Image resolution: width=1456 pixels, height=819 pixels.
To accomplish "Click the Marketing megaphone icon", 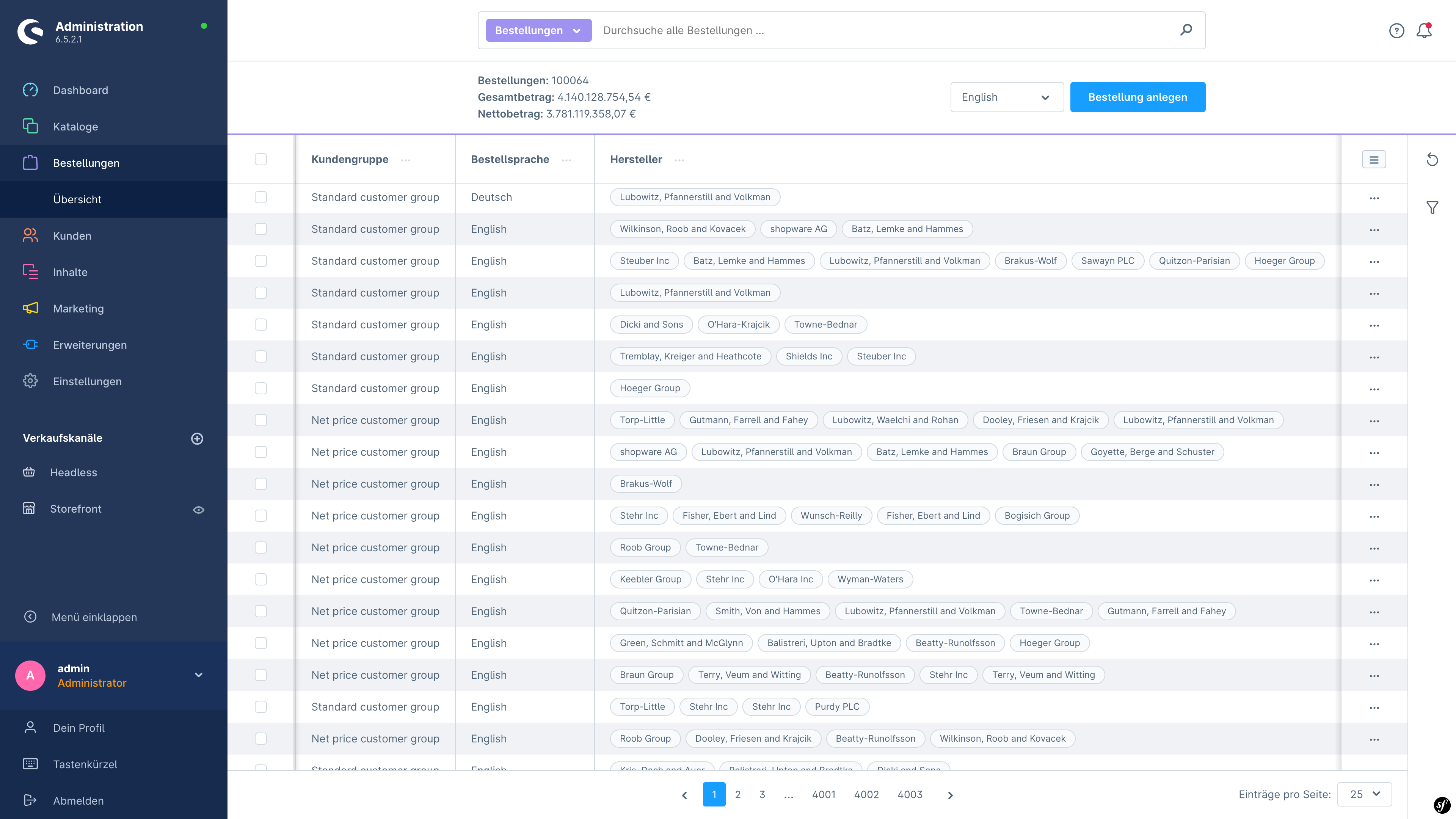I will click(x=30, y=308).
